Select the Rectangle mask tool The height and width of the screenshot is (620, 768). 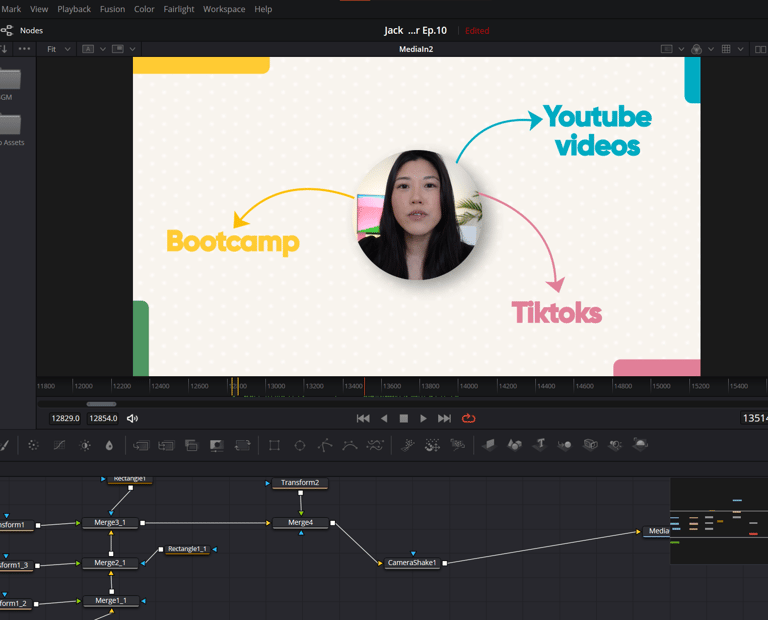coord(274,445)
